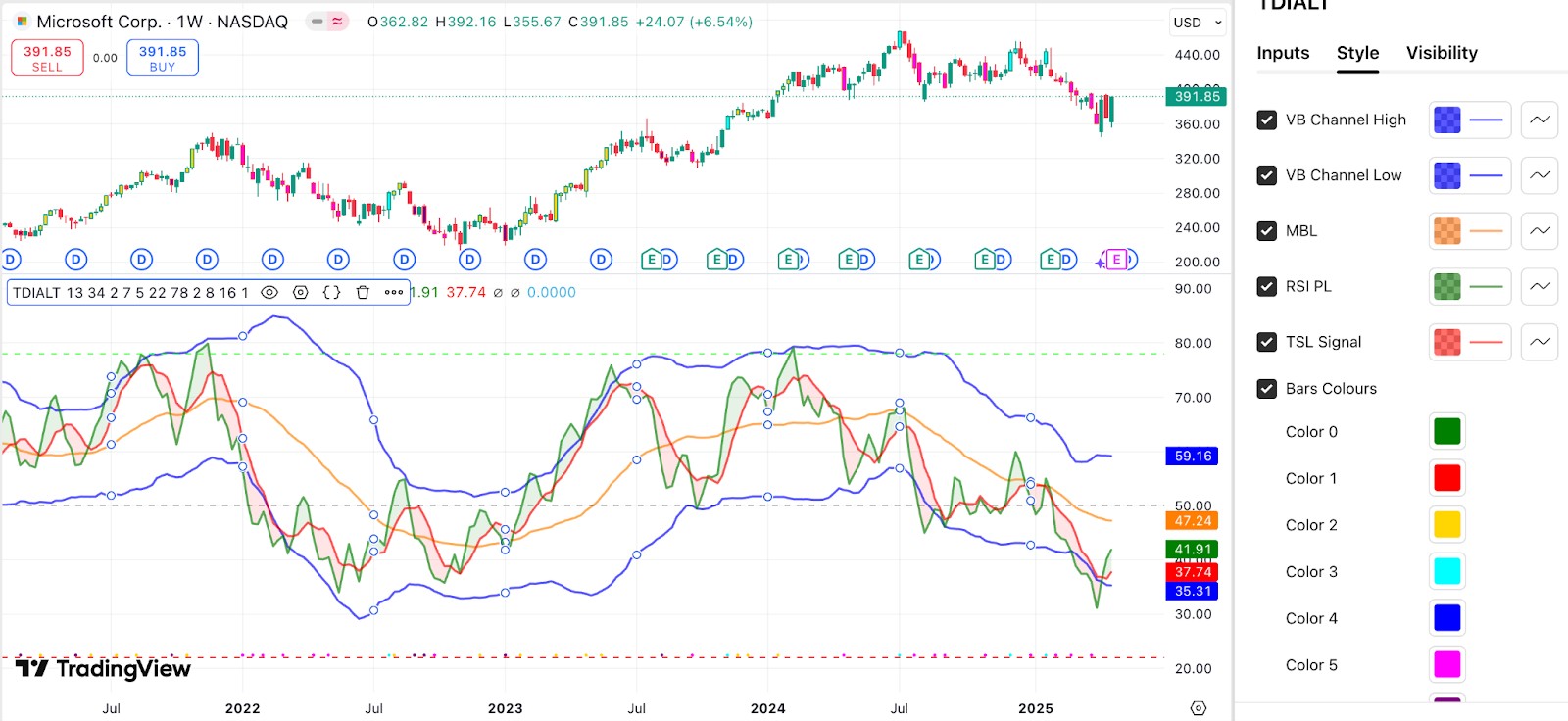Hide the TDIALT indicator with the eye icon
1568x721 pixels.
pos(269,292)
